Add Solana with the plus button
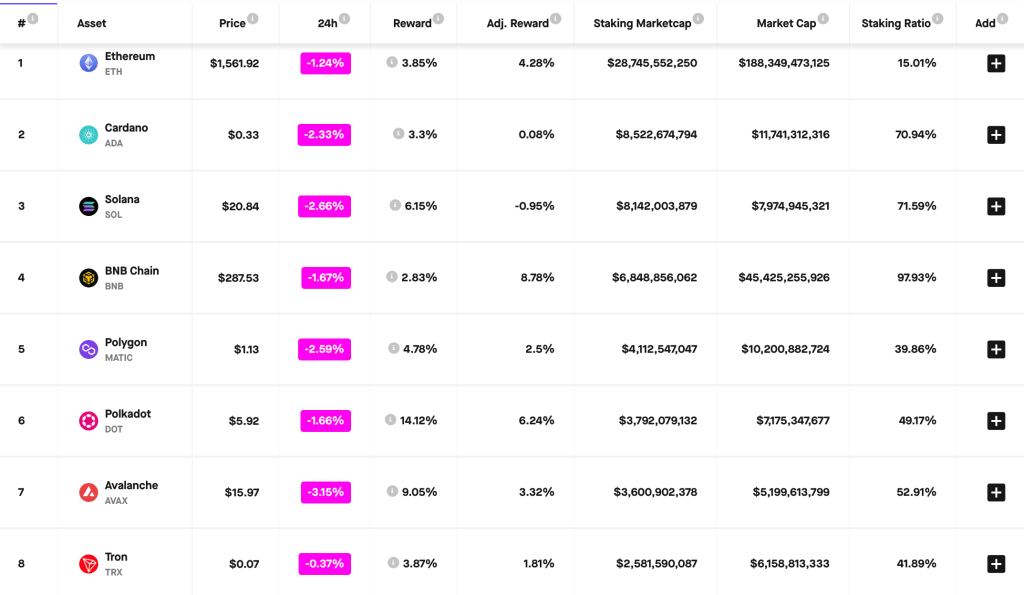The width and height of the screenshot is (1024, 595). click(995, 206)
